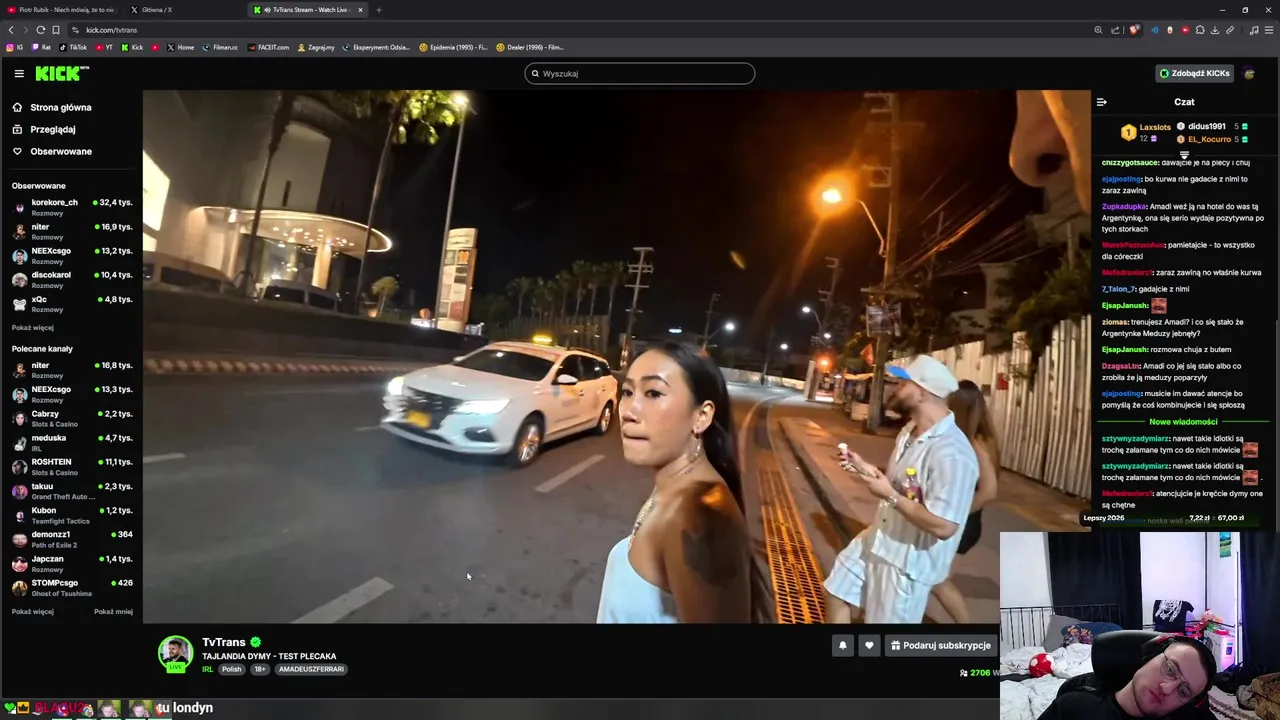1280x720 pixels.
Task: Collapse the chat panel arrow icon
Action: tap(1101, 102)
